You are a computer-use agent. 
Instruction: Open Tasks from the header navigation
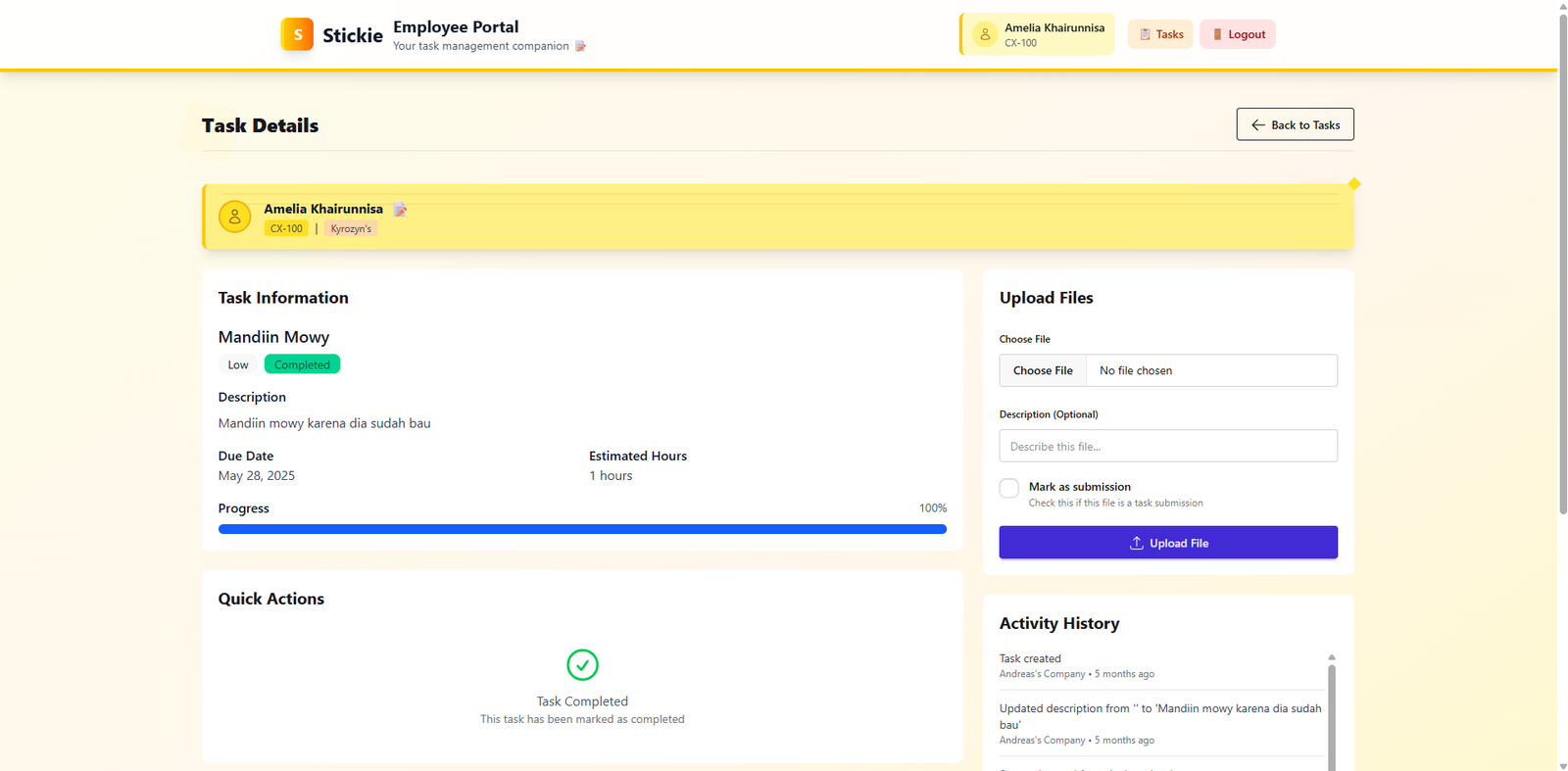tap(1160, 34)
